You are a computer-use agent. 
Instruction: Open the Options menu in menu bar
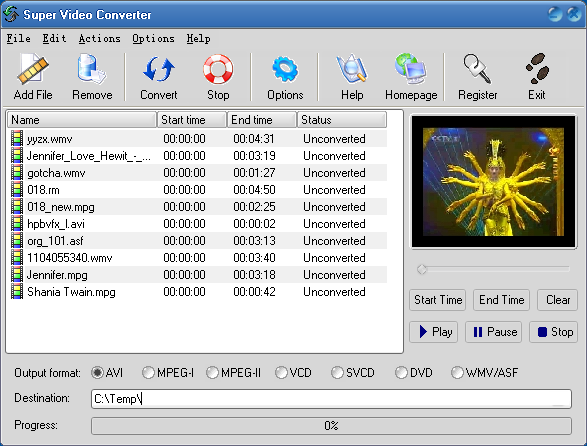(x=153, y=39)
